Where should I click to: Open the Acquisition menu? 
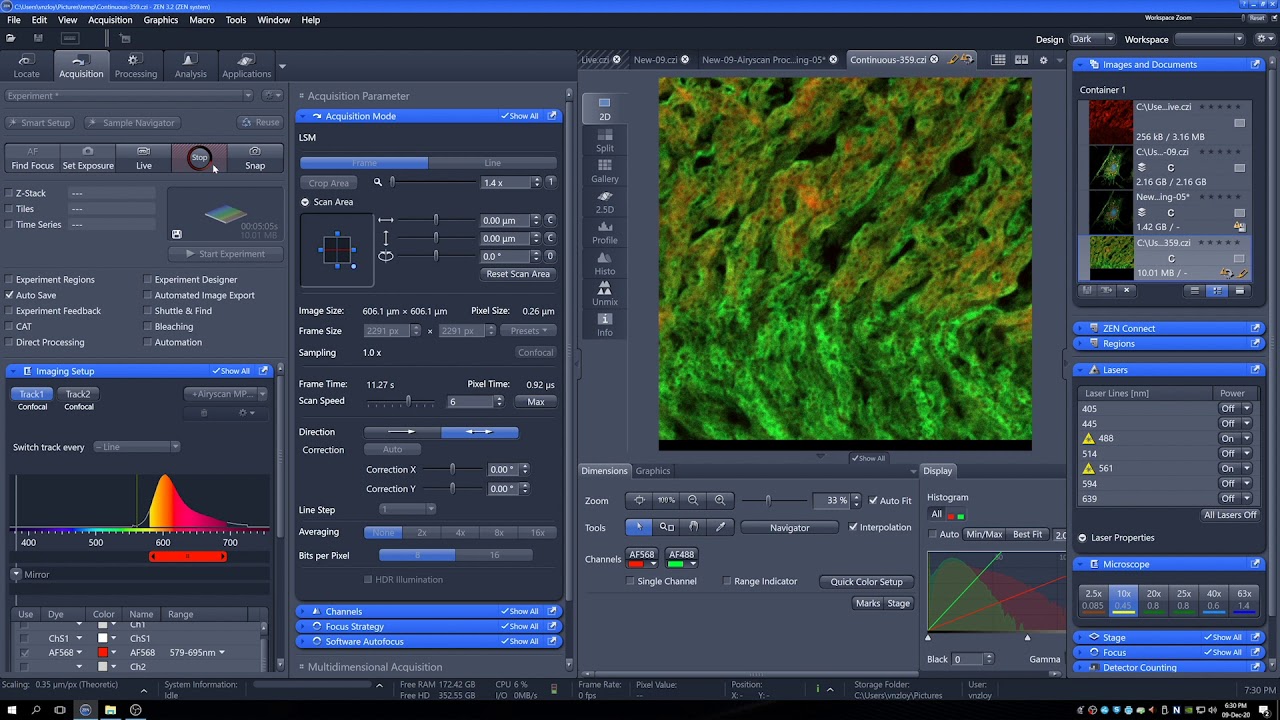[x=110, y=20]
